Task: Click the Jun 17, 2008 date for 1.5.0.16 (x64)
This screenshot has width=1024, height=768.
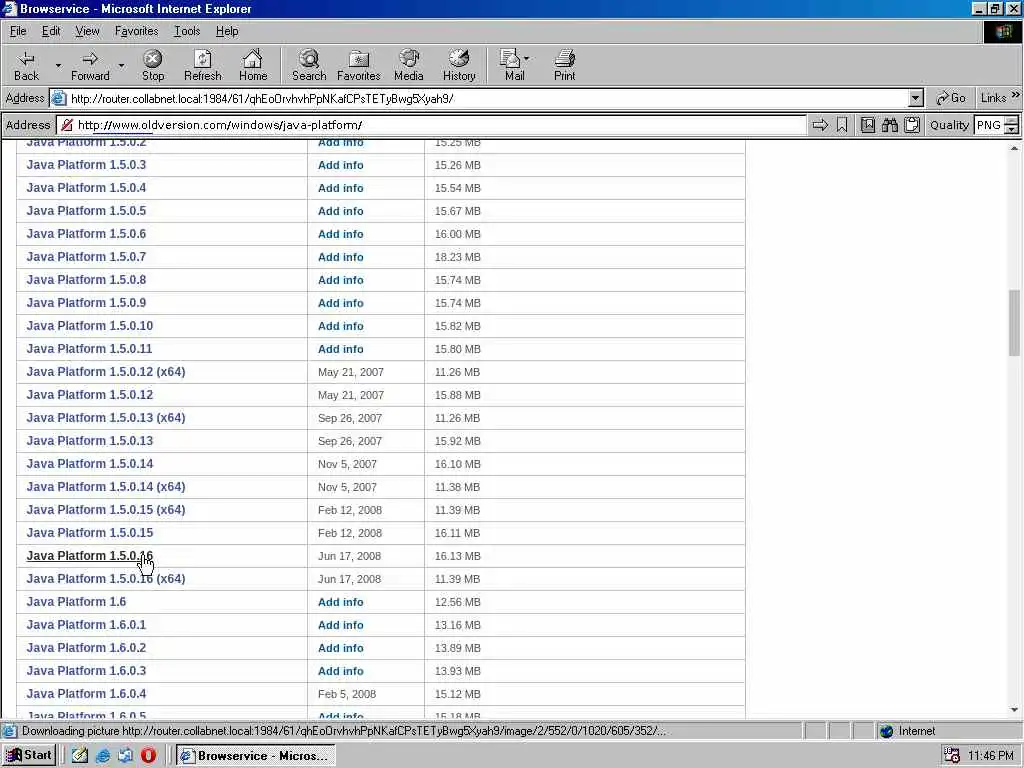Action: click(349, 579)
